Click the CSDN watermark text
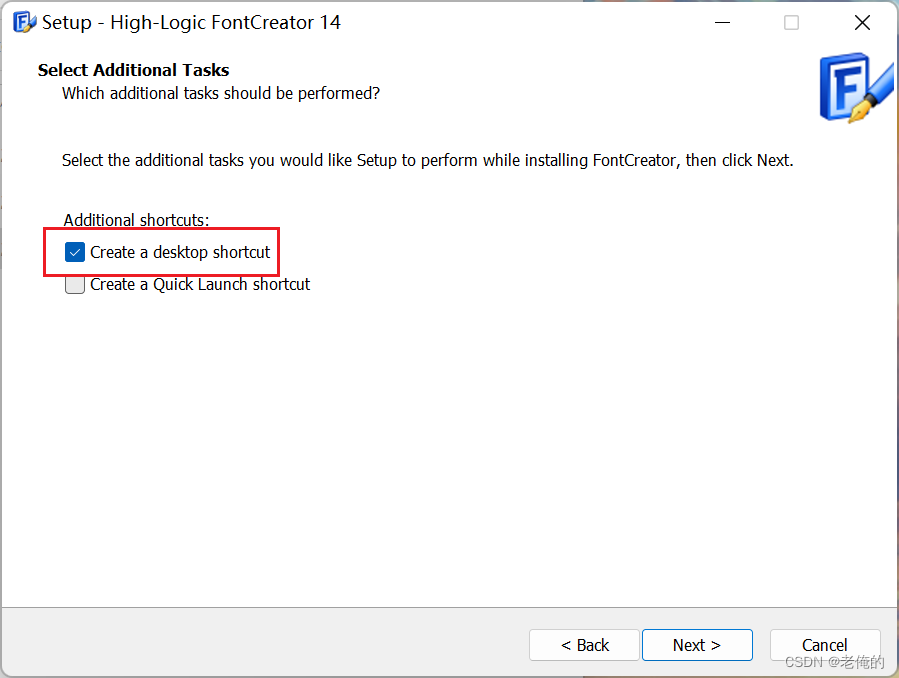Viewport: 899px width, 678px height. pos(834,662)
